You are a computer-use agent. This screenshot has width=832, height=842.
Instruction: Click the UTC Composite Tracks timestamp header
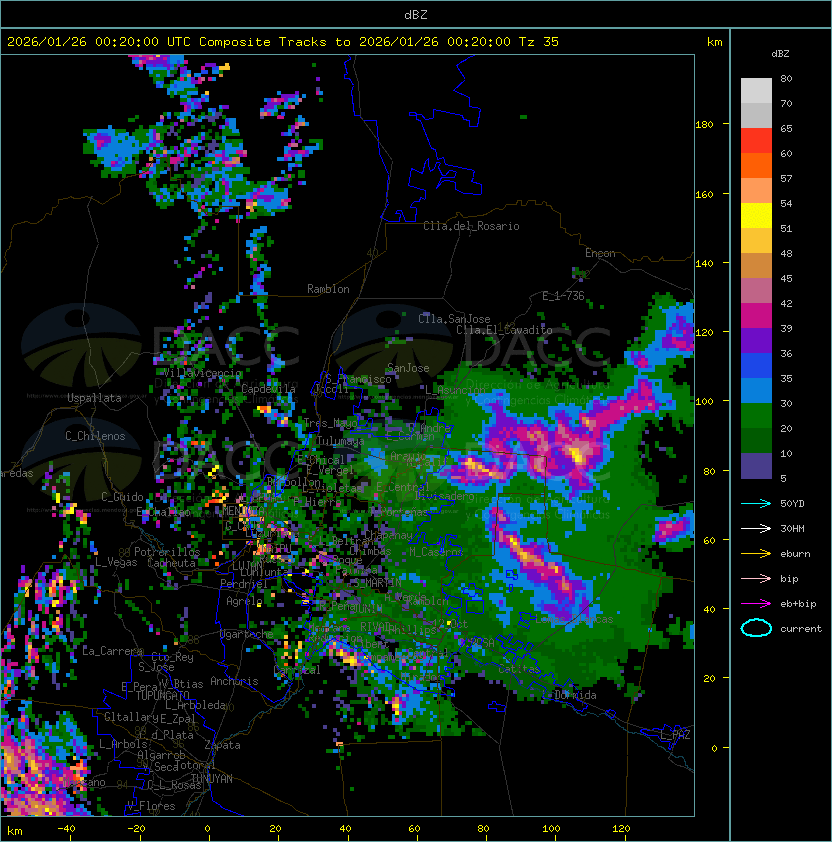[283, 42]
